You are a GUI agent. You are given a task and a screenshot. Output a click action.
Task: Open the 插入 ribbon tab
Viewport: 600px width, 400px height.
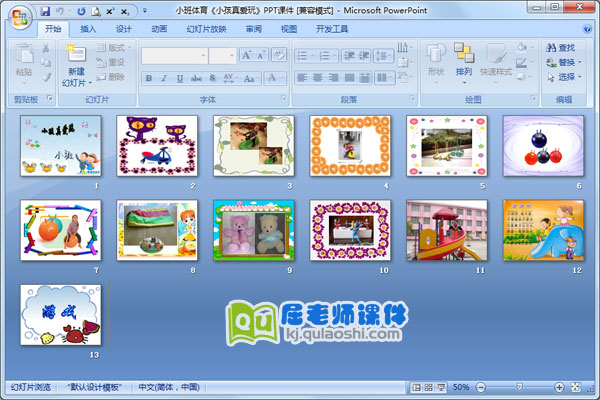click(x=88, y=29)
